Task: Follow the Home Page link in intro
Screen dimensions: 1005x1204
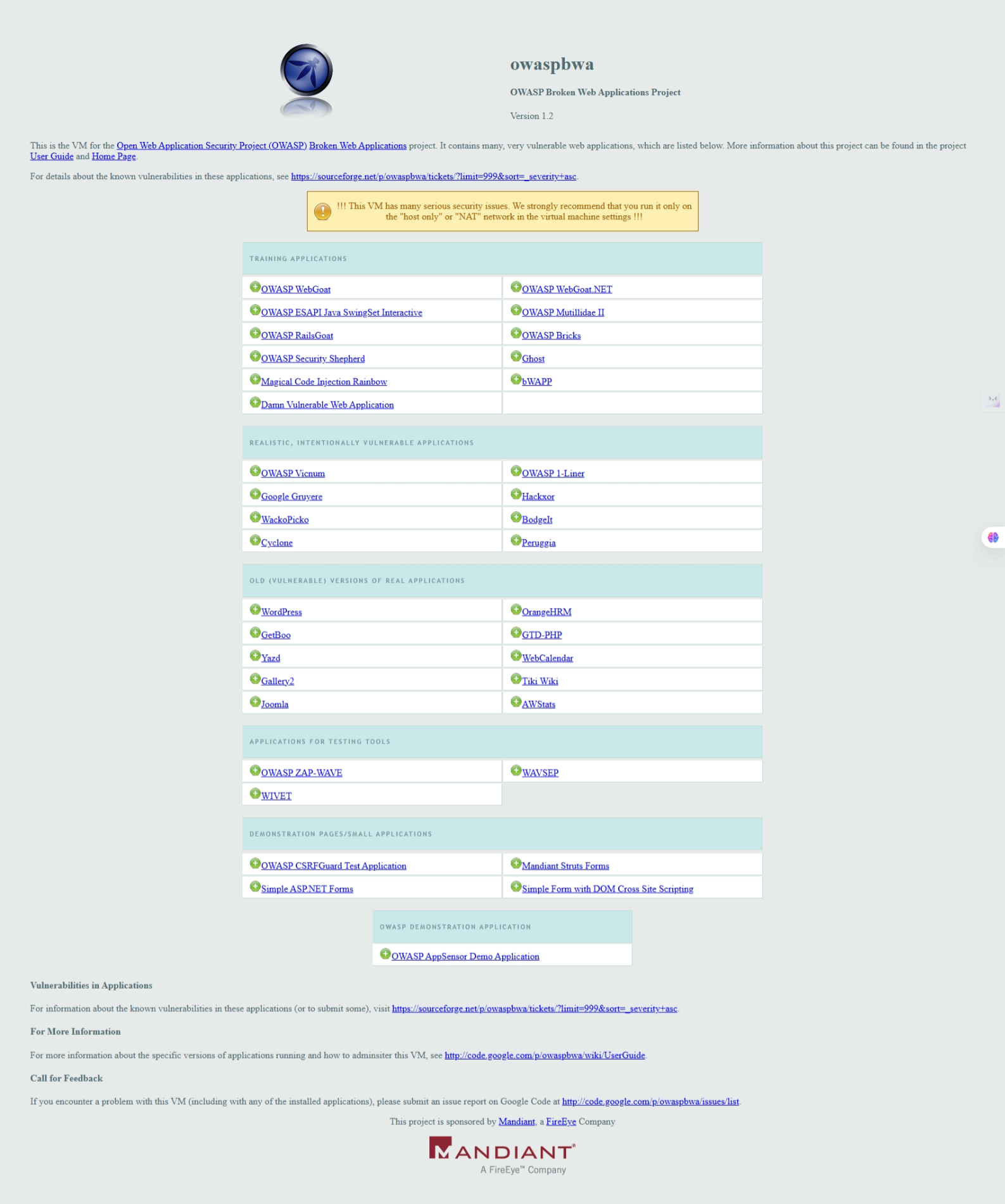Action: (114, 156)
